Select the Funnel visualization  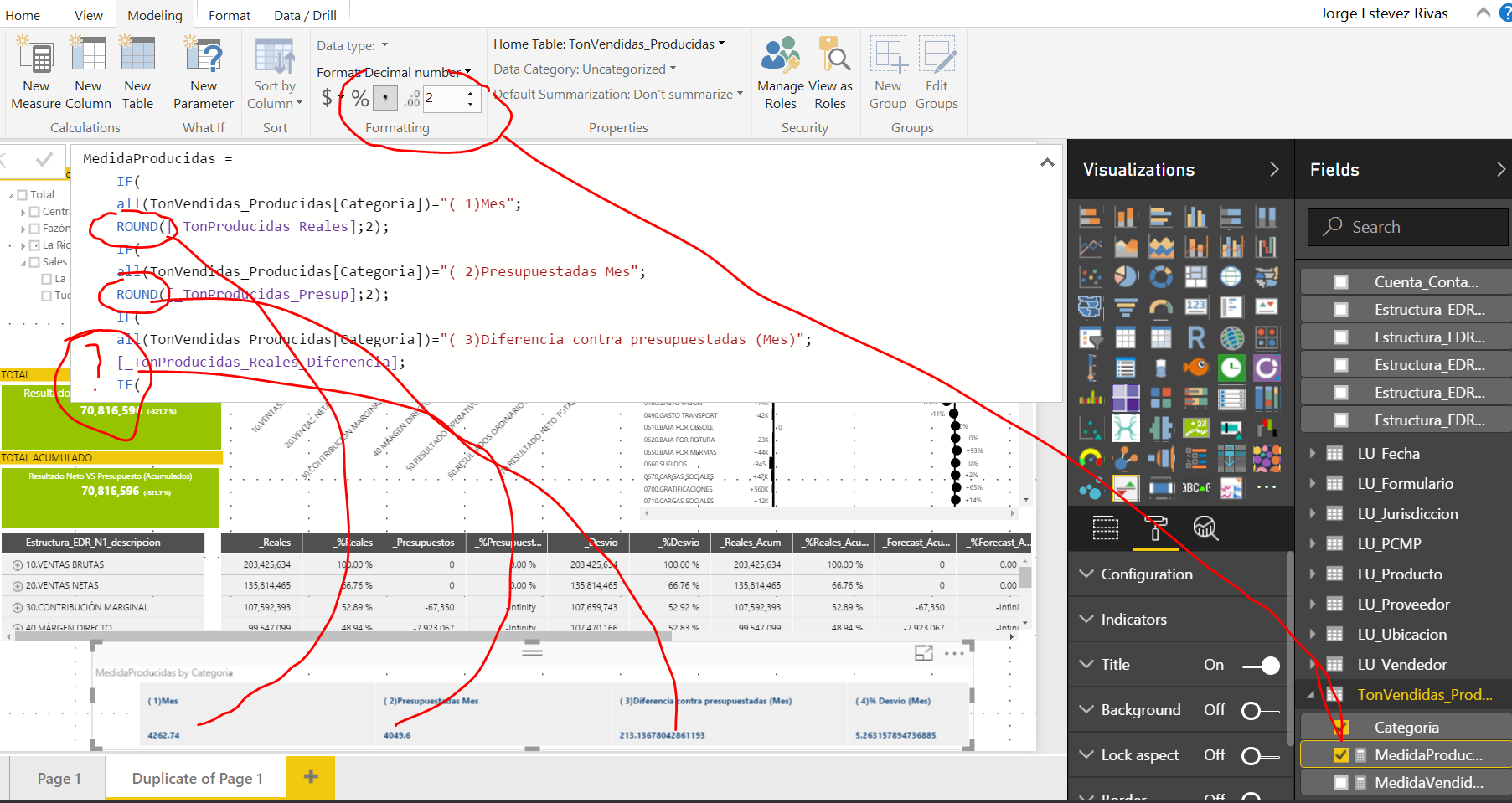1126,308
